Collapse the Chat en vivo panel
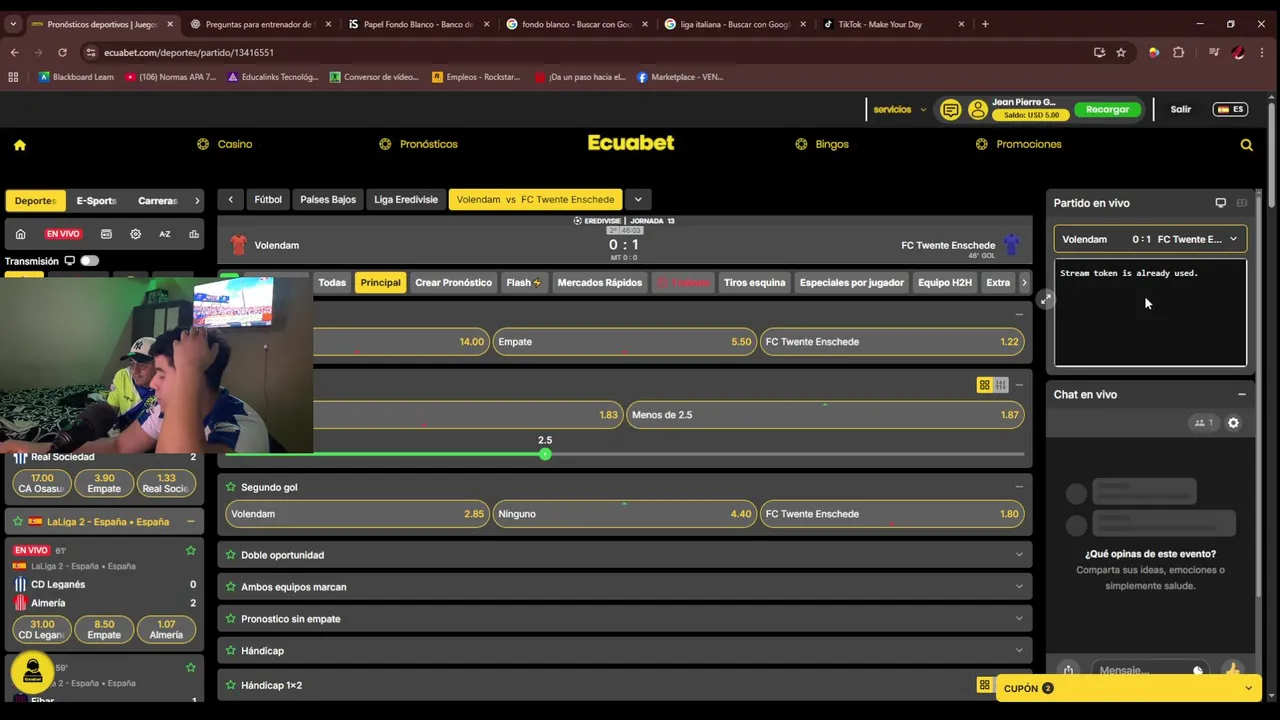1280x720 pixels. pyautogui.click(x=1241, y=394)
